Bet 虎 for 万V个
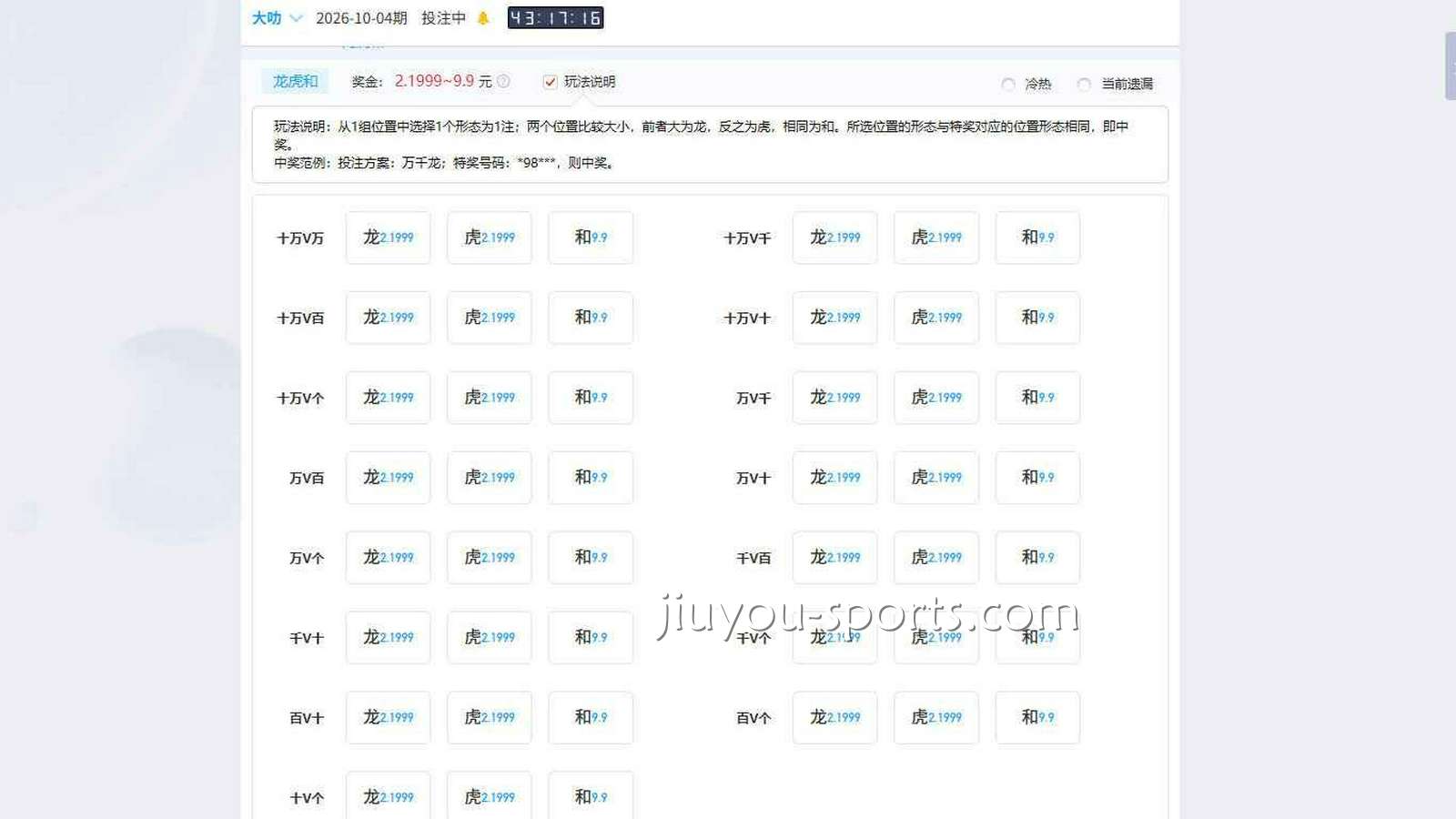 [x=489, y=558]
